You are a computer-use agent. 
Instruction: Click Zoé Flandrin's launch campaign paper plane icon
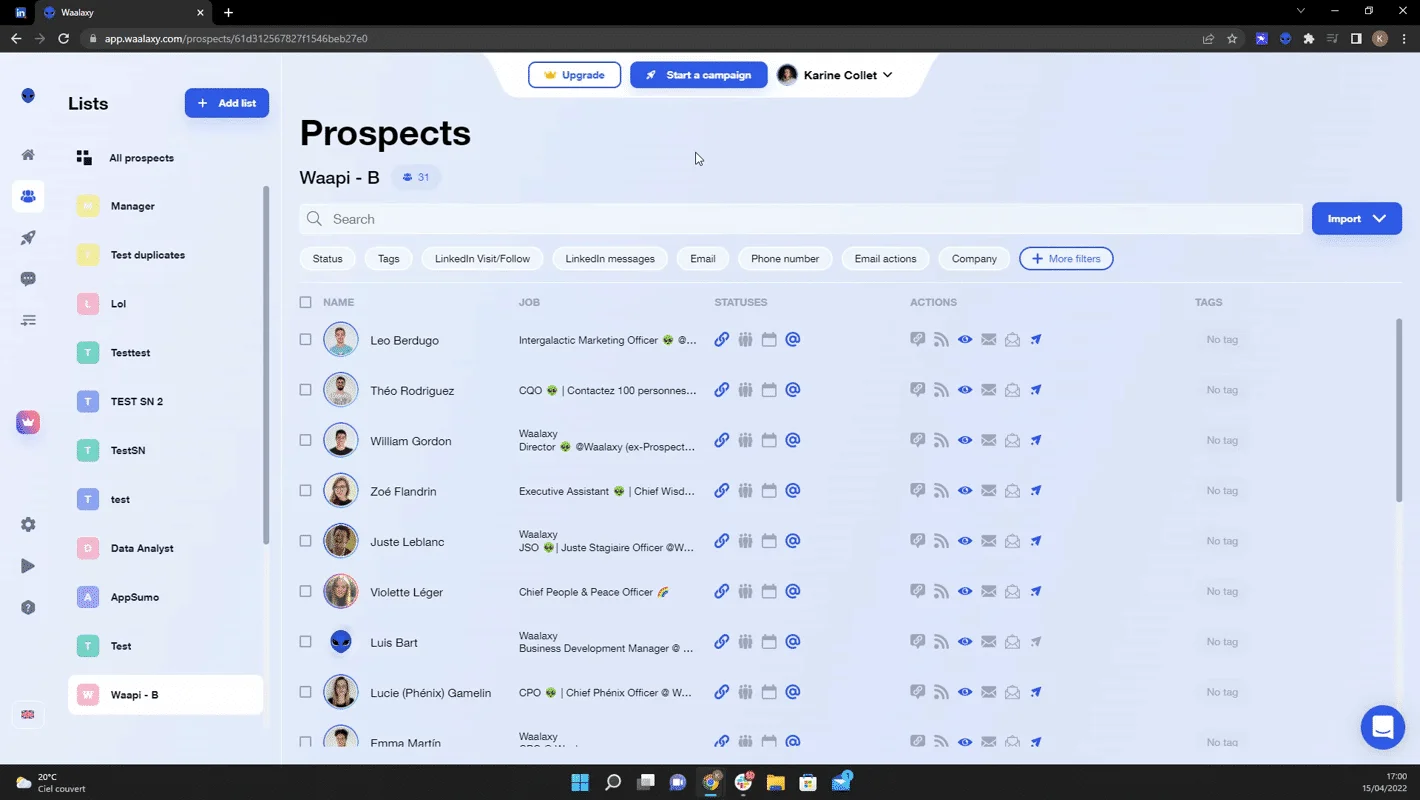tap(1036, 491)
